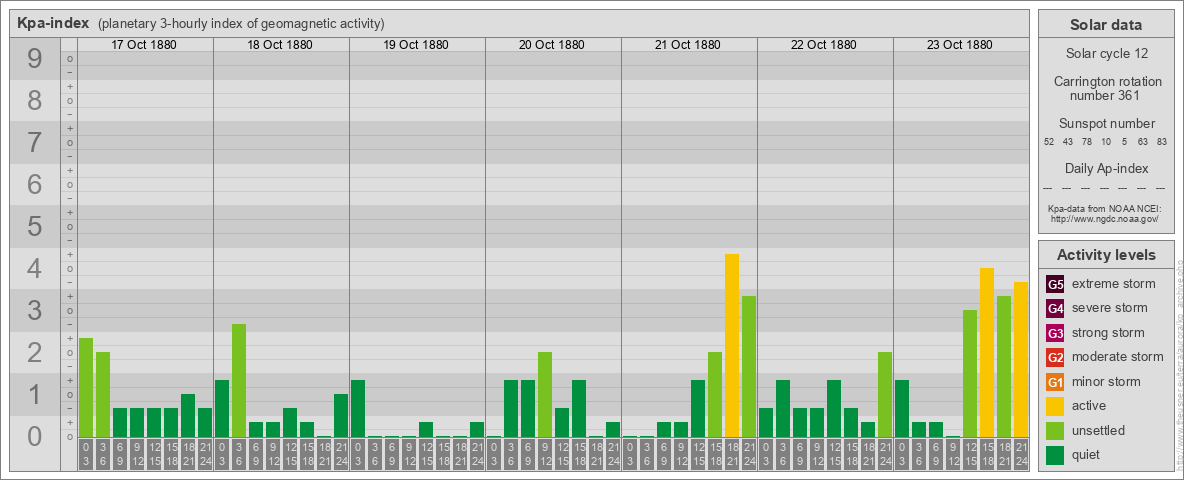1184x480 pixels.
Task: Click the Daily Ap-index label
Action: click(1106, 168)
